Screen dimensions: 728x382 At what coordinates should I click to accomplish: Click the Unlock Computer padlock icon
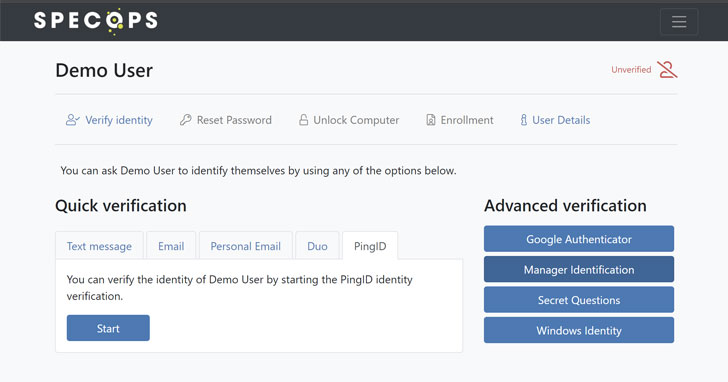[303, 120]
